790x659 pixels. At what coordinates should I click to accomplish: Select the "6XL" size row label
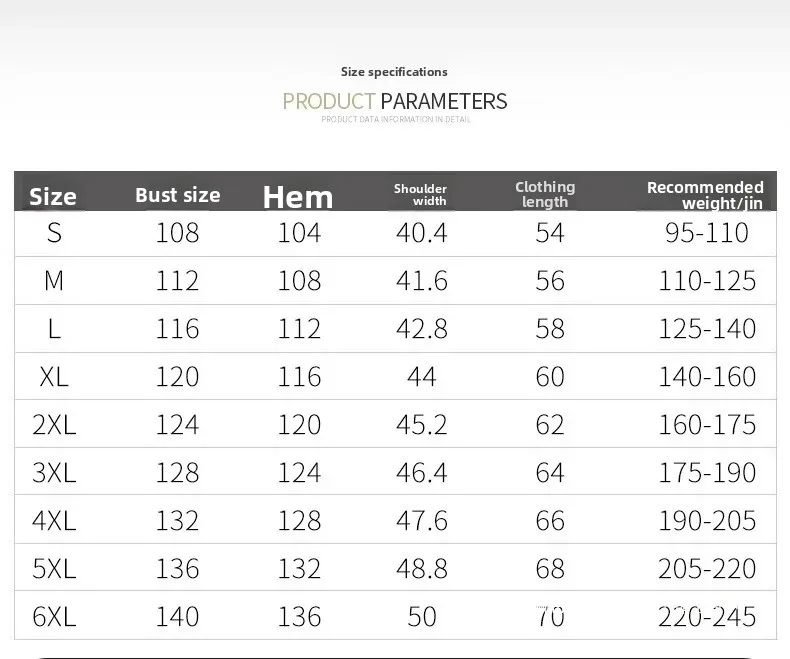[54, 617]
